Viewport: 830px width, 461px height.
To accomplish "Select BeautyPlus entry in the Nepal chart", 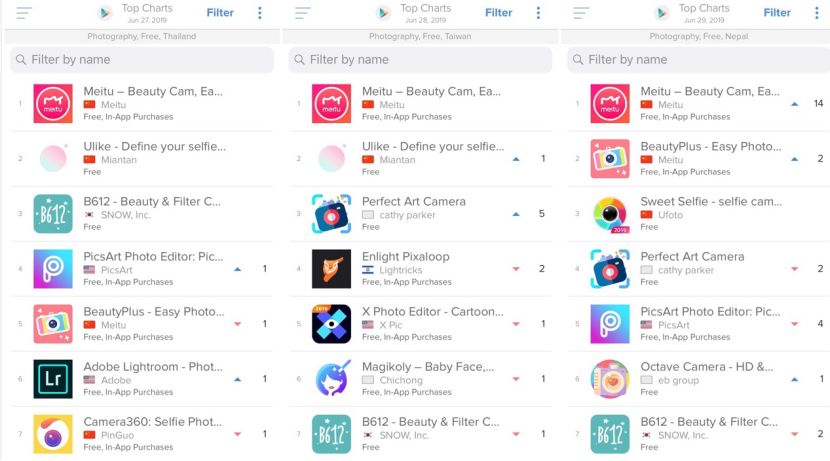I will 699,159.
